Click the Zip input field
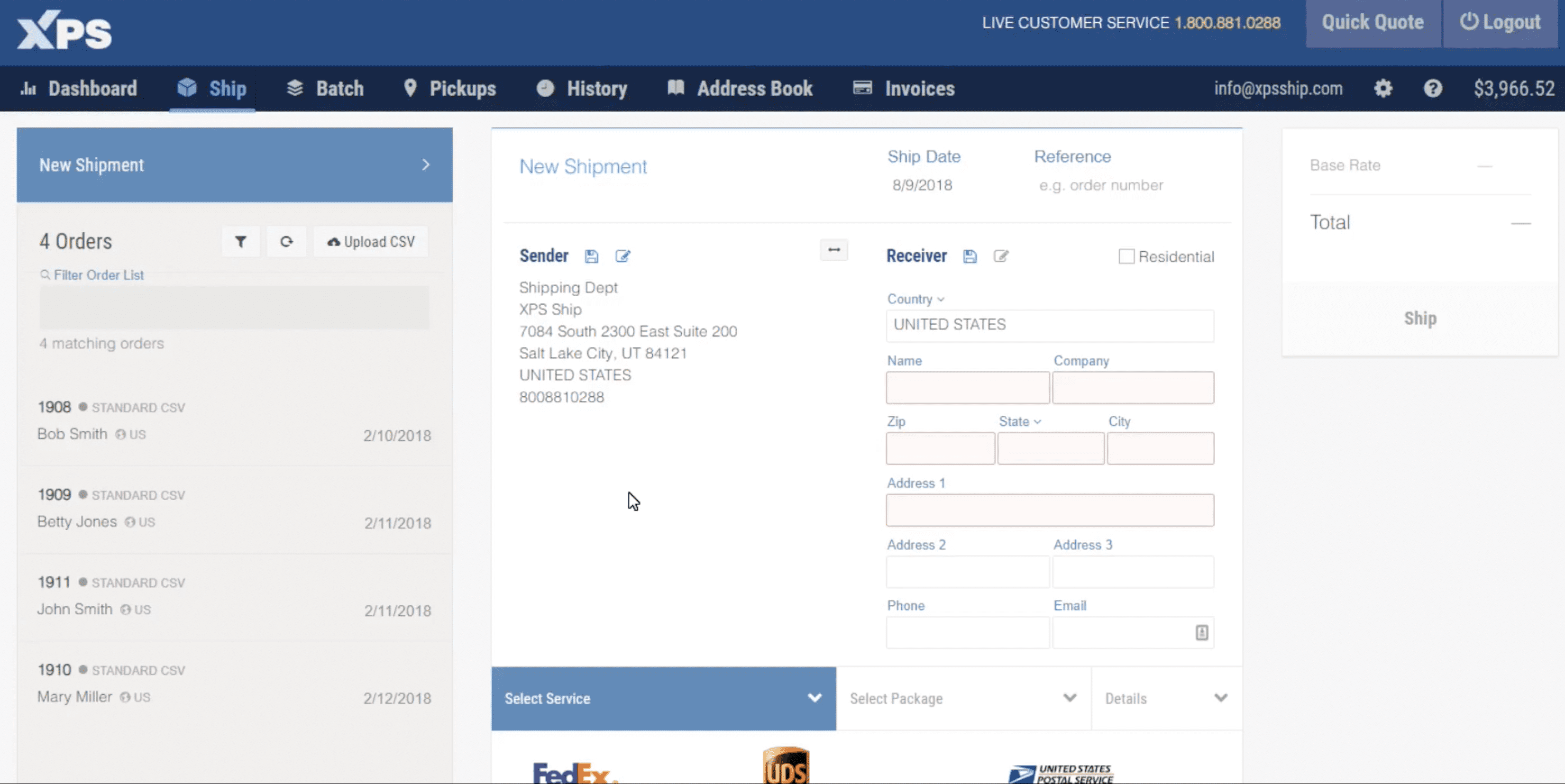 pyautogui.click(x=941, y=448)
